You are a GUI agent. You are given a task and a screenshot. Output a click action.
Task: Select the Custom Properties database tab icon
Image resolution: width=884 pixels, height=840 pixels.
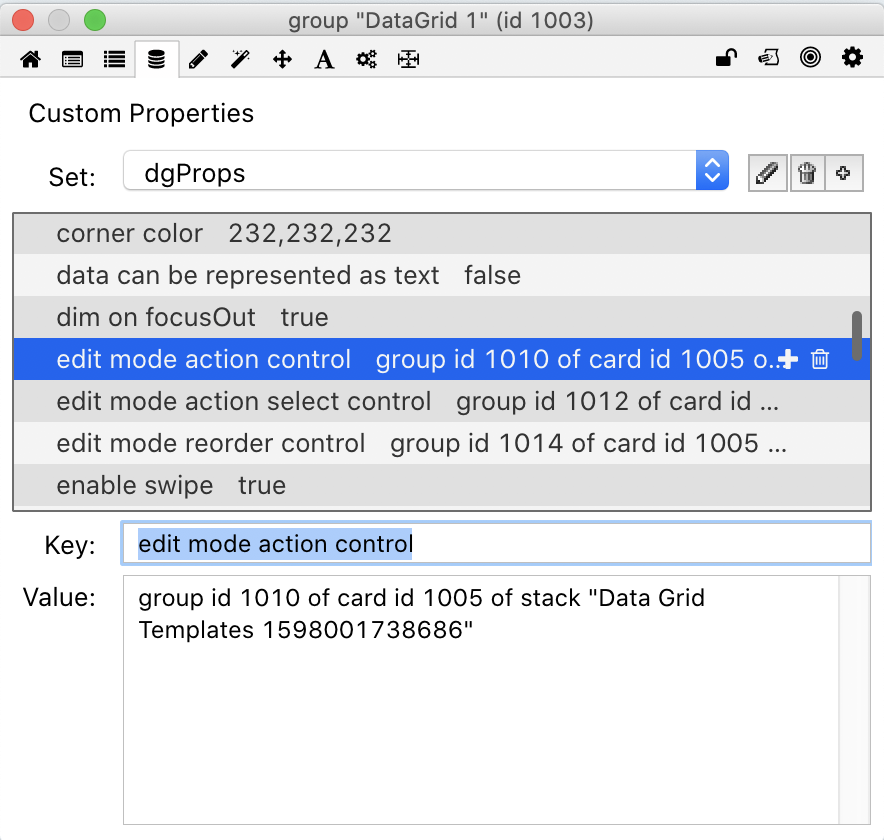[156, 59]
